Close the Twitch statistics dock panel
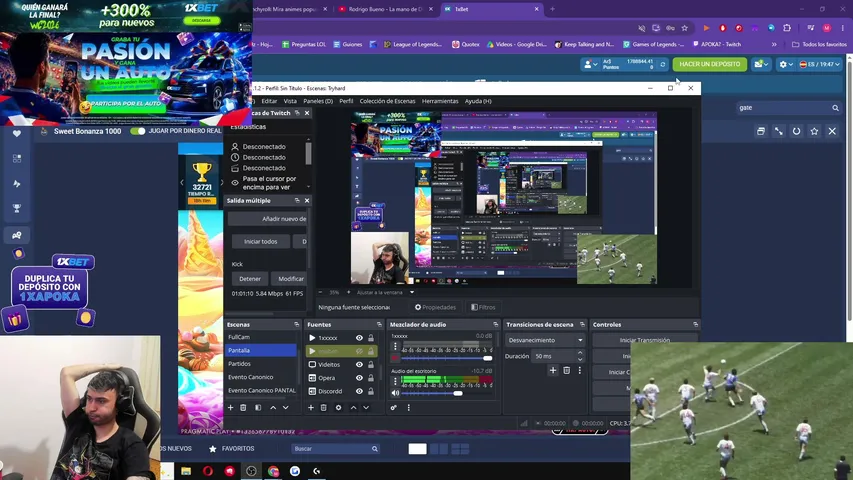This screenshot has width=853, height=480. pyautogui.click(x=307, y=113)
